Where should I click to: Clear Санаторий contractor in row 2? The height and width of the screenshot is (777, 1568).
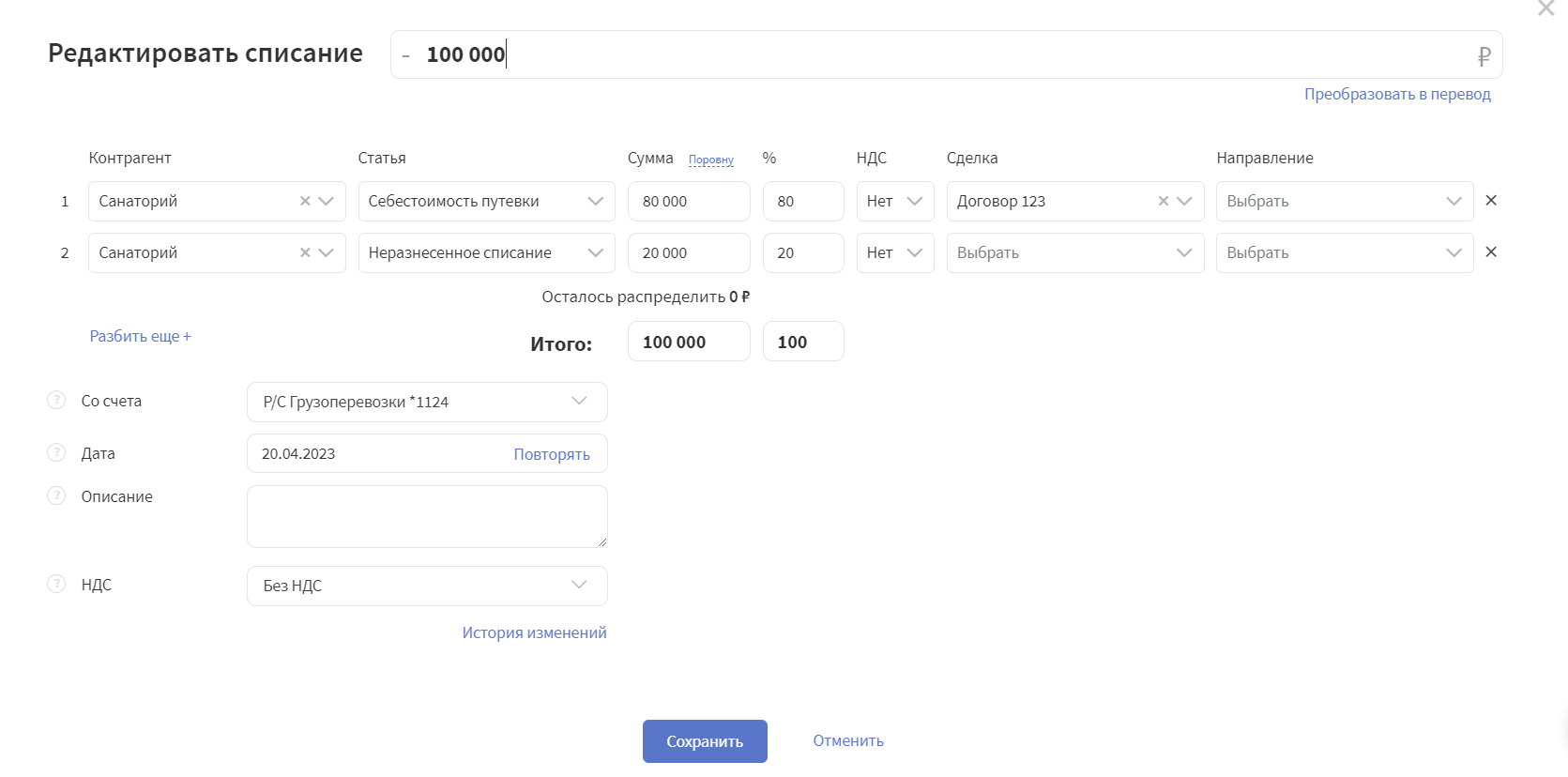coord(305,252)
